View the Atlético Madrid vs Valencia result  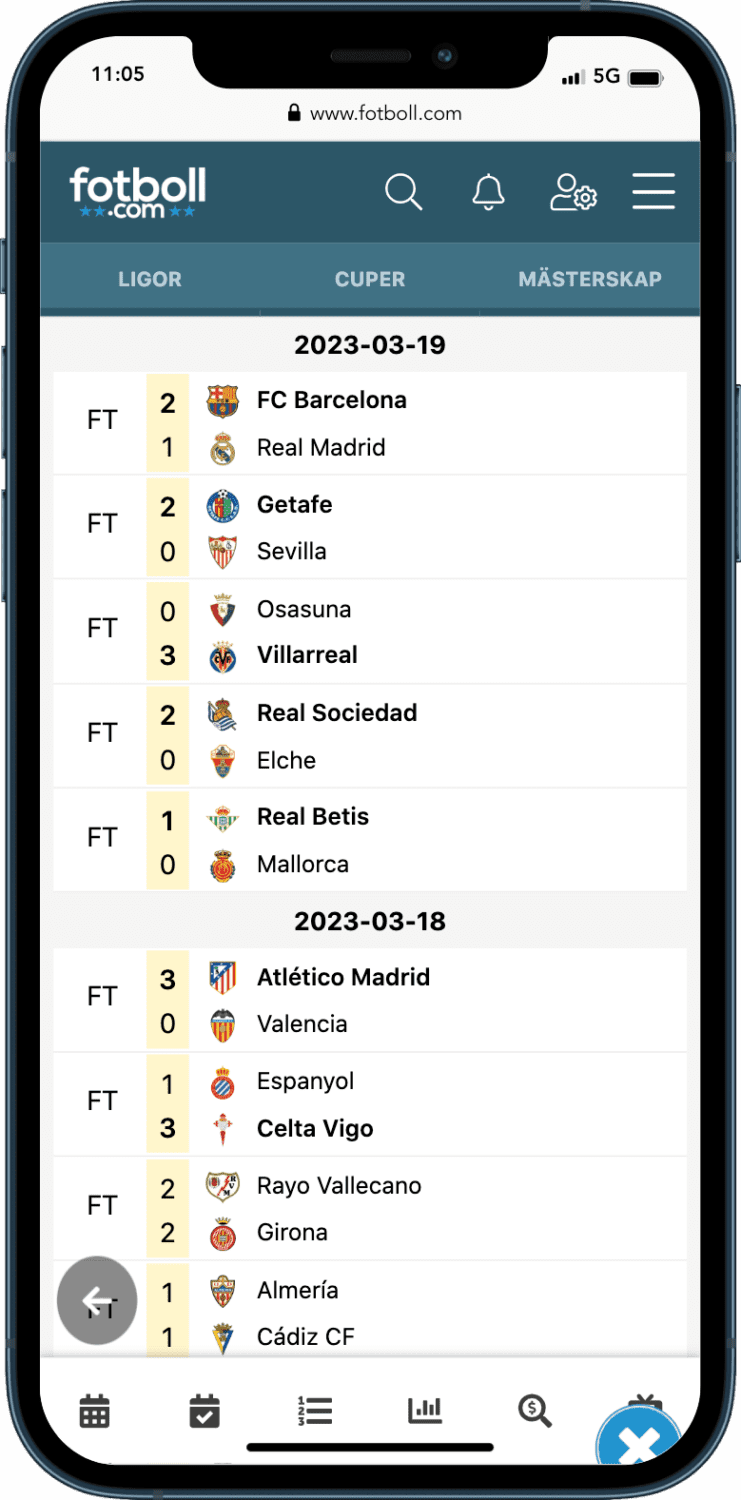(x=370, y=999)
